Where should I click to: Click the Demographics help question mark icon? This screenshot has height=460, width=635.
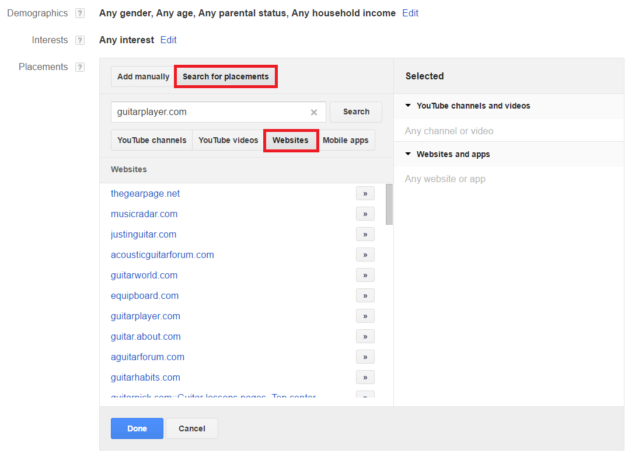point(79,13)
